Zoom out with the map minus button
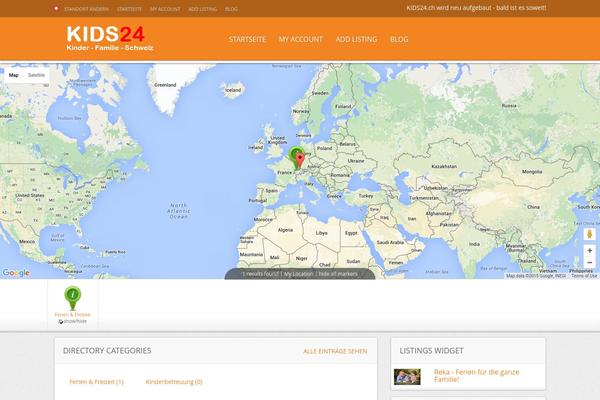600x400 pixels. 590,263
